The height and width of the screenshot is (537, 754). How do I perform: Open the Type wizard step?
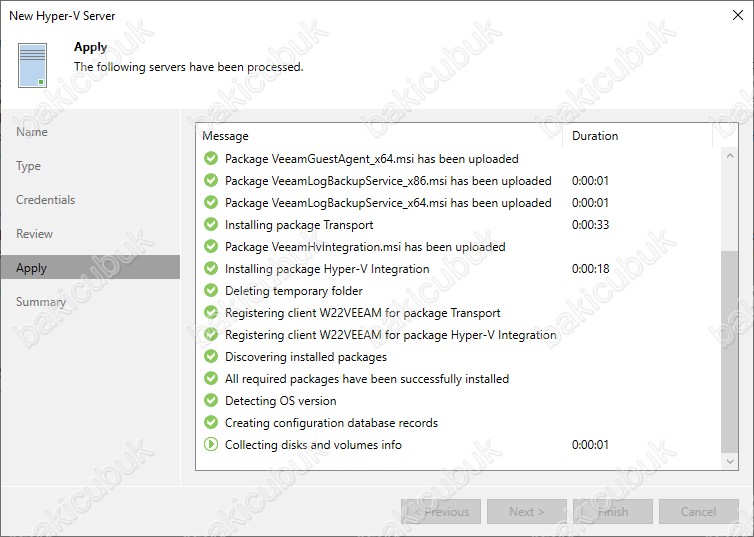pos(90,166)
